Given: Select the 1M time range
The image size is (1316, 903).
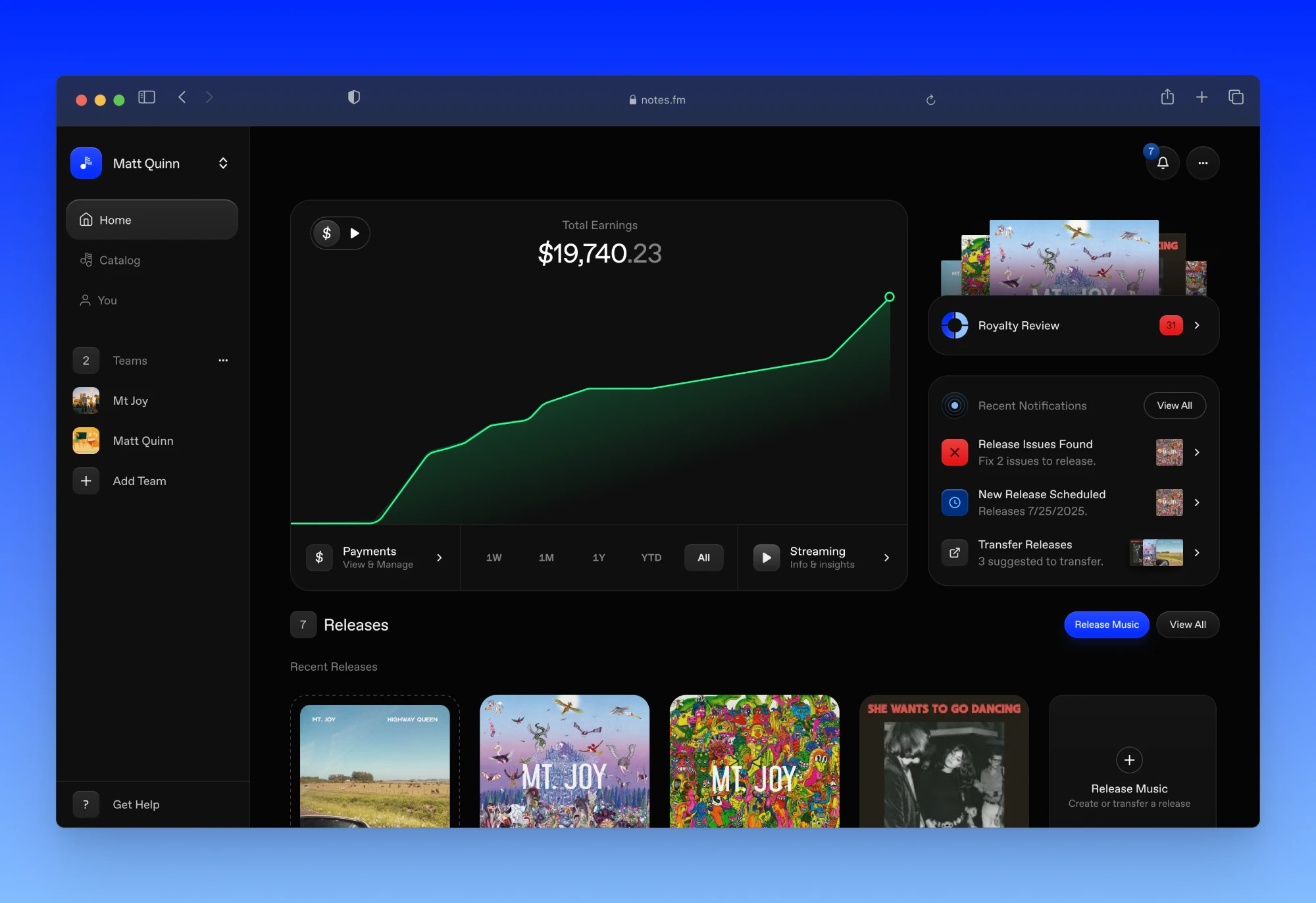Looking at the screenshot, I should [546, 557].
